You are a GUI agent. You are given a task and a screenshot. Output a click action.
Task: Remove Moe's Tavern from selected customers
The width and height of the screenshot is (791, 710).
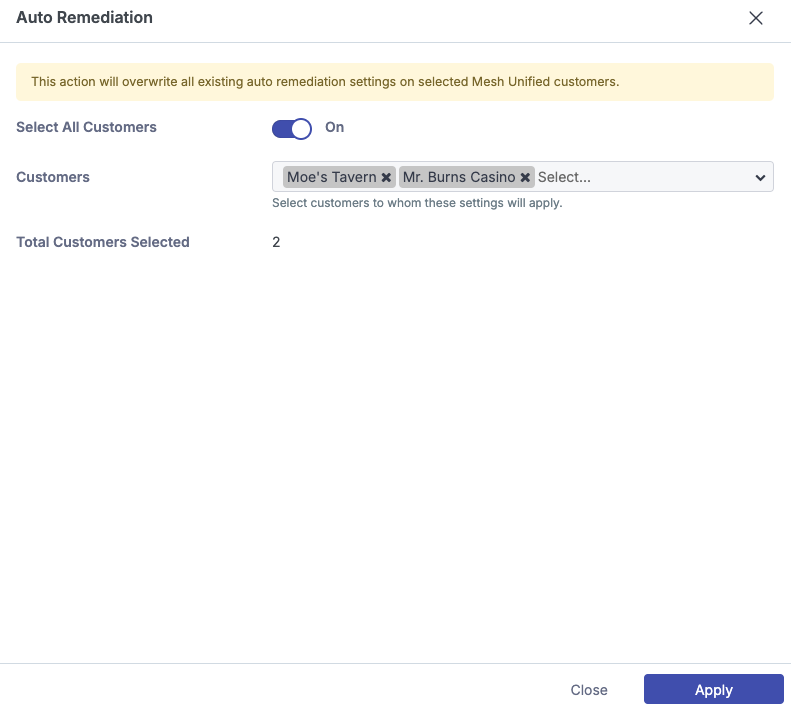pyautogui.click(x=386, y=177)
